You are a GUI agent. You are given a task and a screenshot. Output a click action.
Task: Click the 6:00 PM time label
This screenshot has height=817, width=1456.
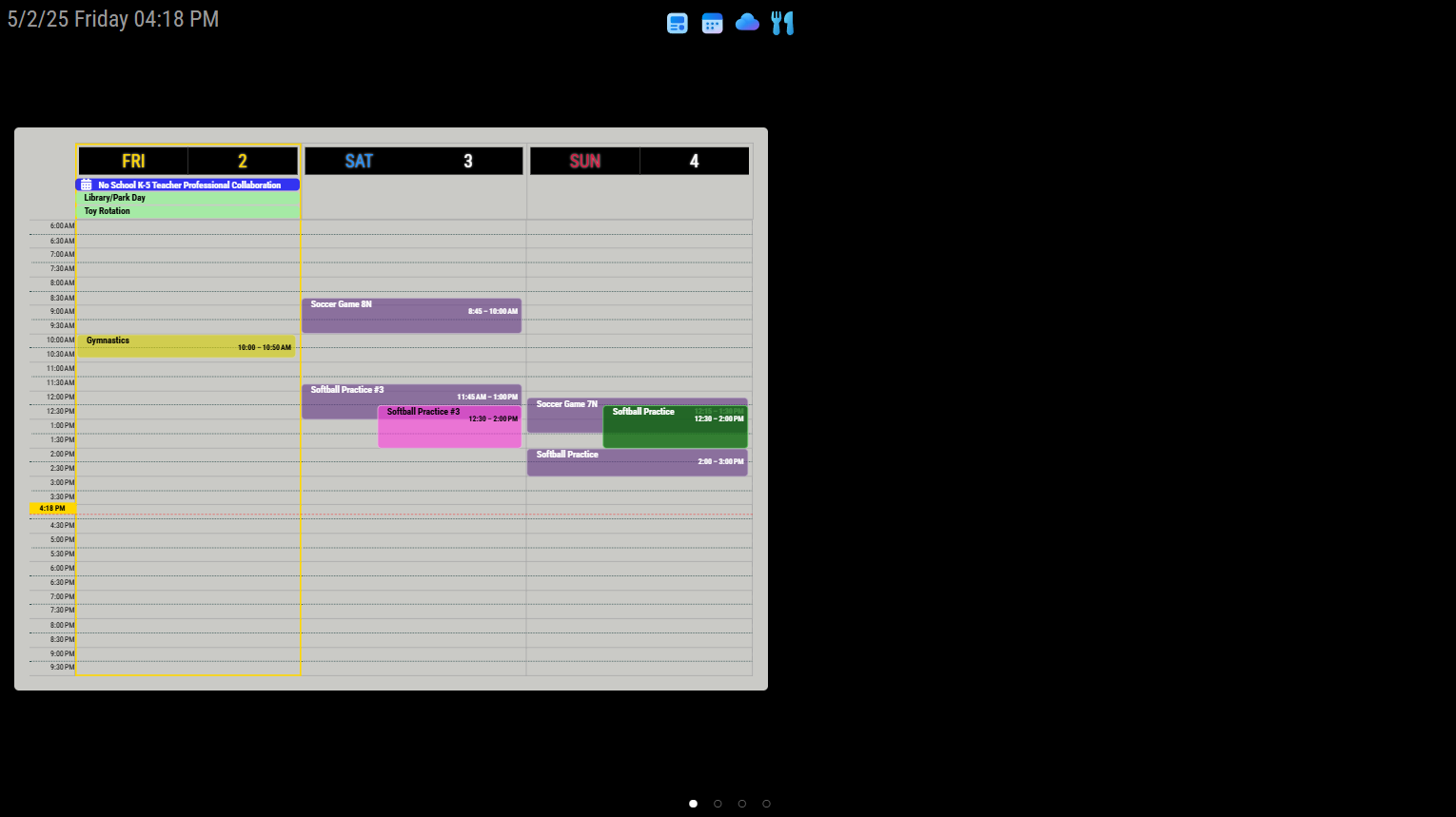(62, 569)
